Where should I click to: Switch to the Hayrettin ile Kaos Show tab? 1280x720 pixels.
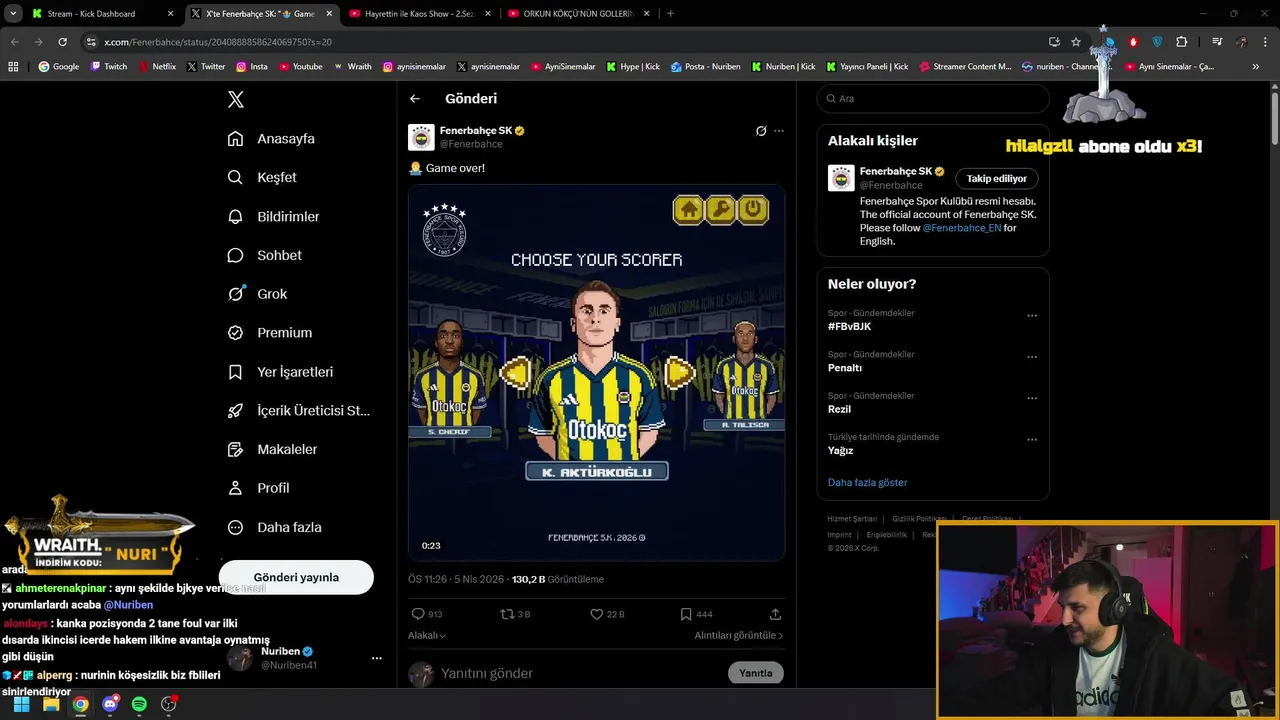tap(421, 14)
